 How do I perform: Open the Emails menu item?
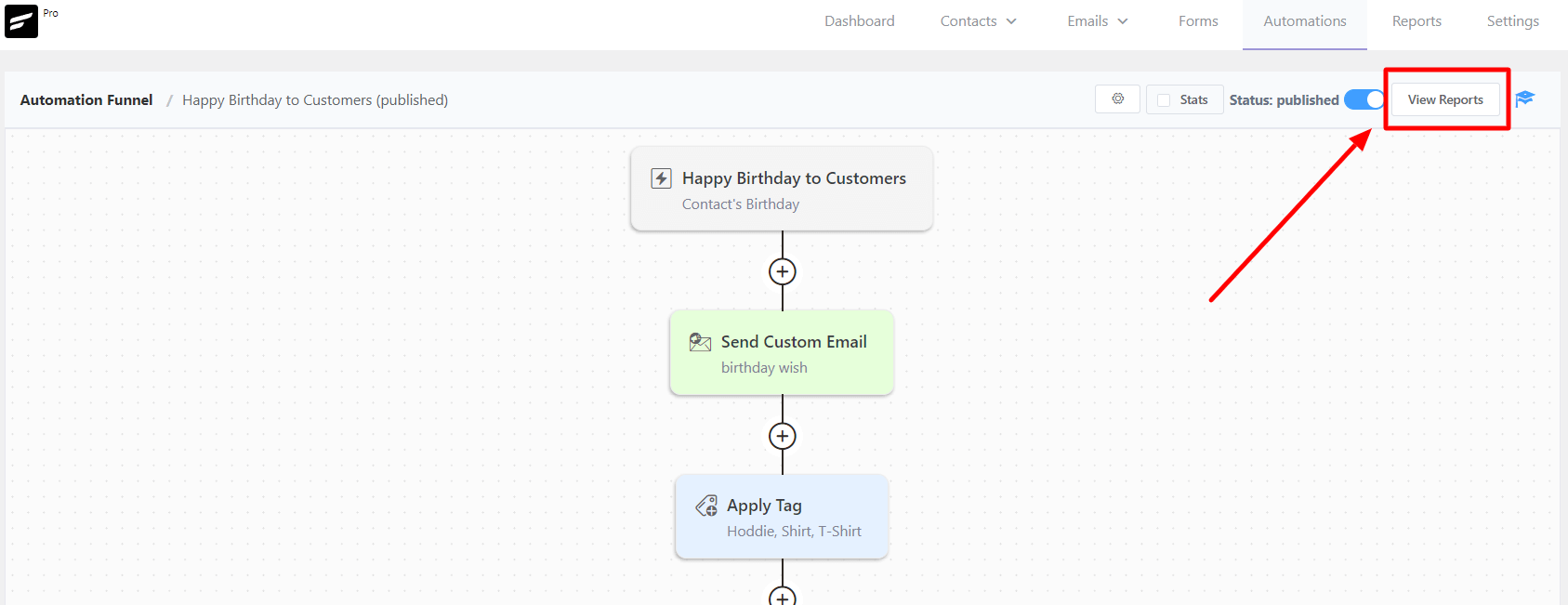[1087, 21]
